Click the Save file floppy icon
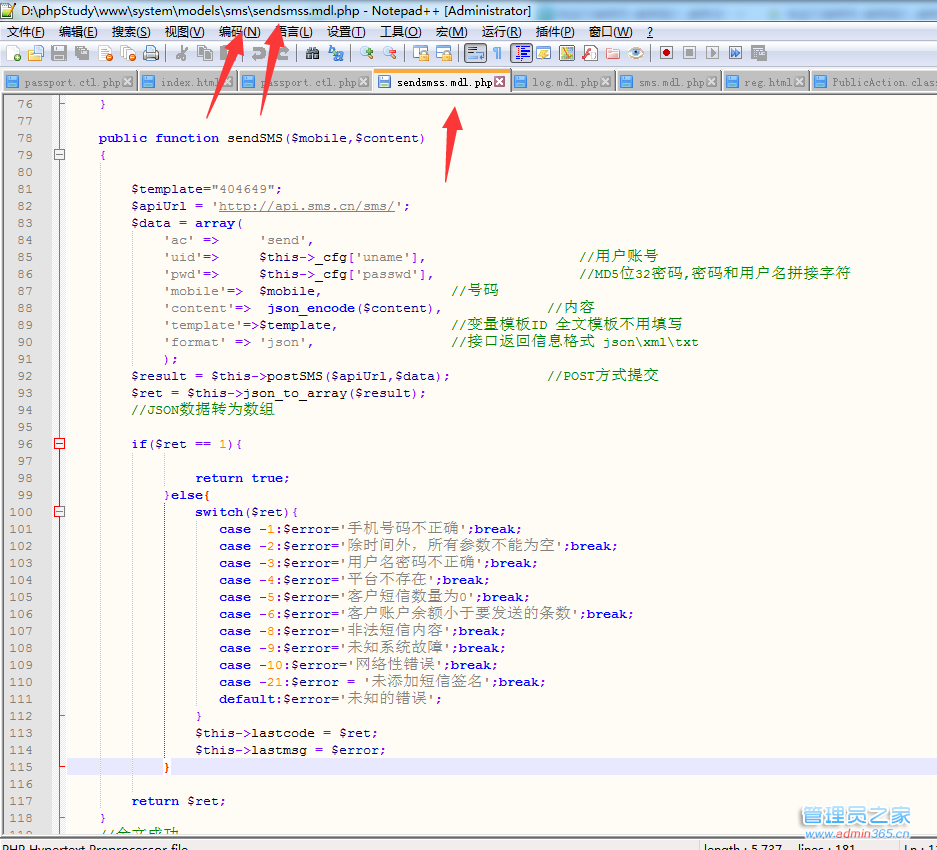937x850 pixels. (x=59, y=53)
